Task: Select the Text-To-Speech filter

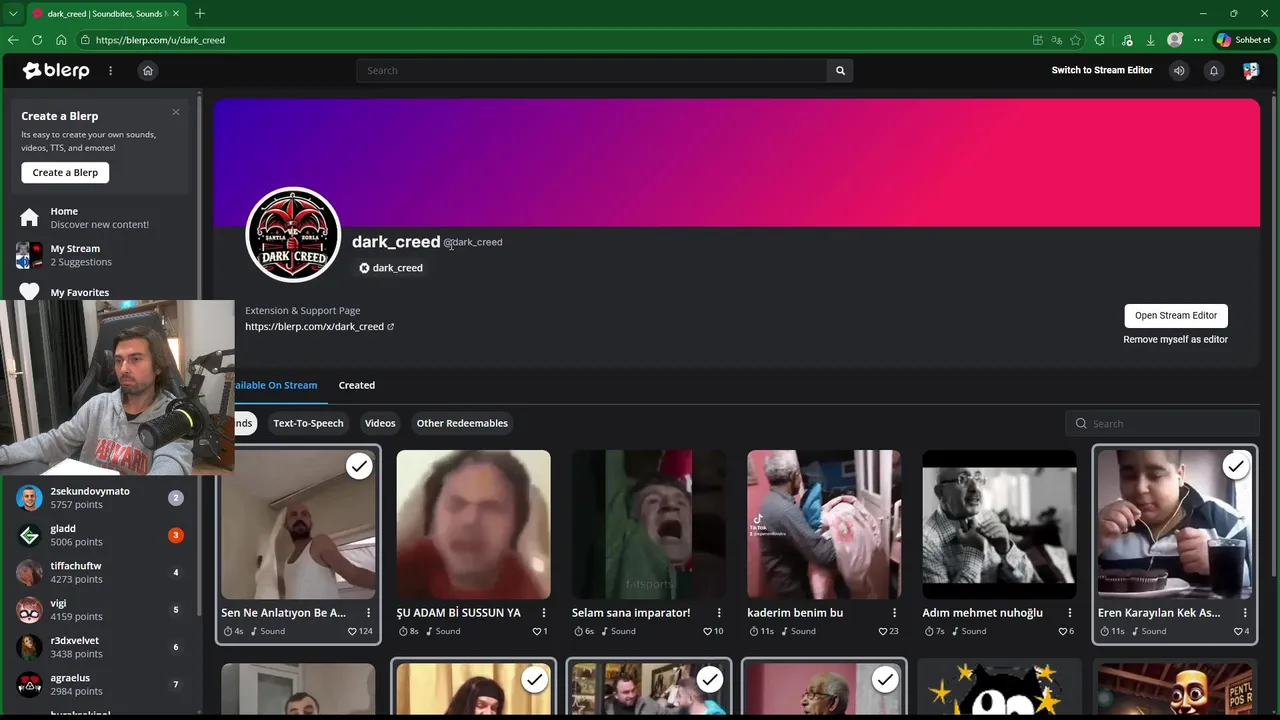Action: (308, 423)
